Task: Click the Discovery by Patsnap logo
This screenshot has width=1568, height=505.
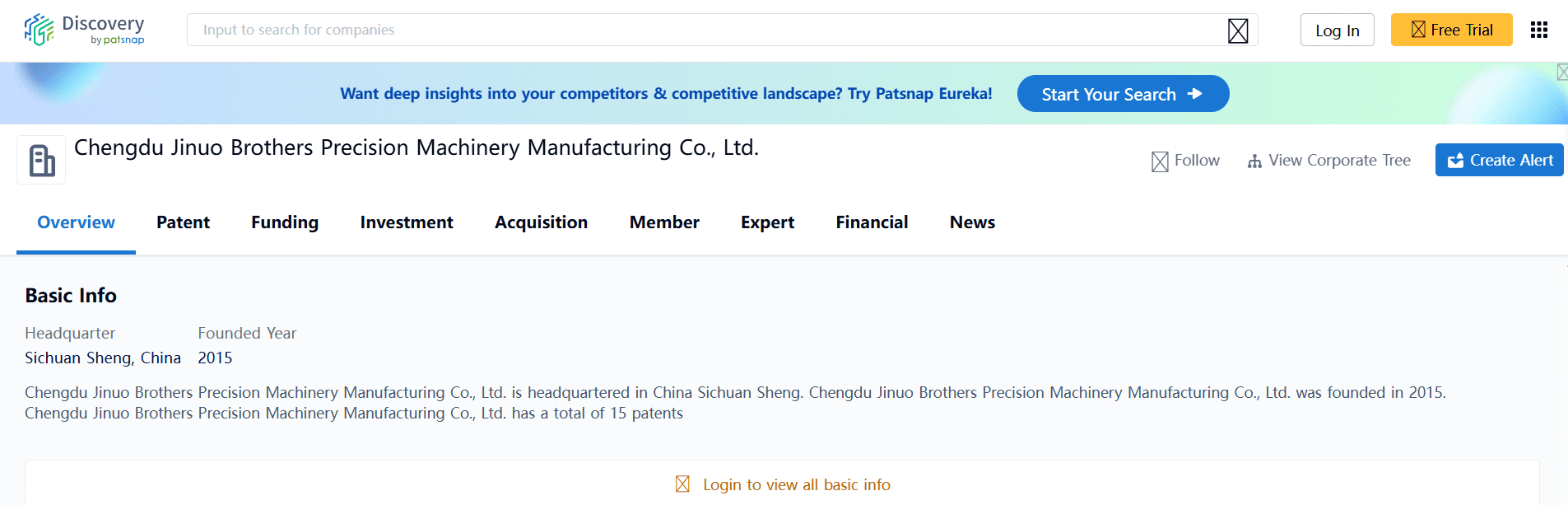Action: tap(83, 30)
